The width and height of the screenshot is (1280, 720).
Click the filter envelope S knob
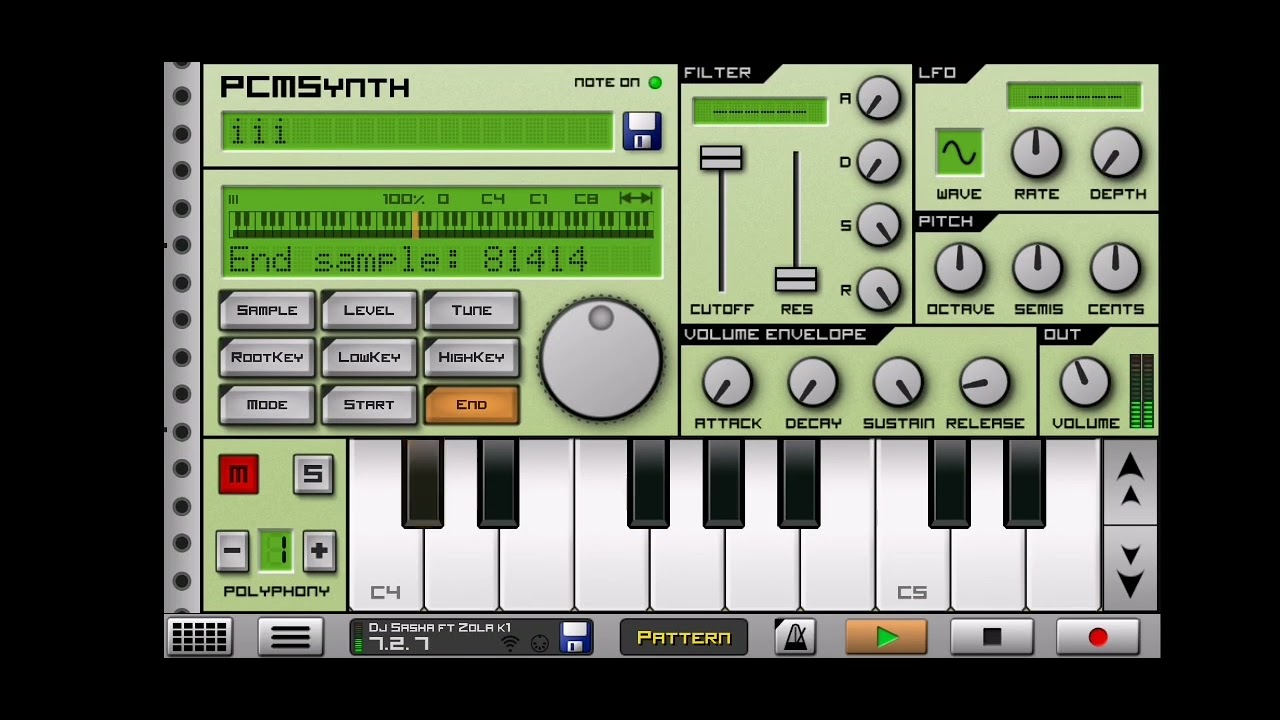point(879,226)
